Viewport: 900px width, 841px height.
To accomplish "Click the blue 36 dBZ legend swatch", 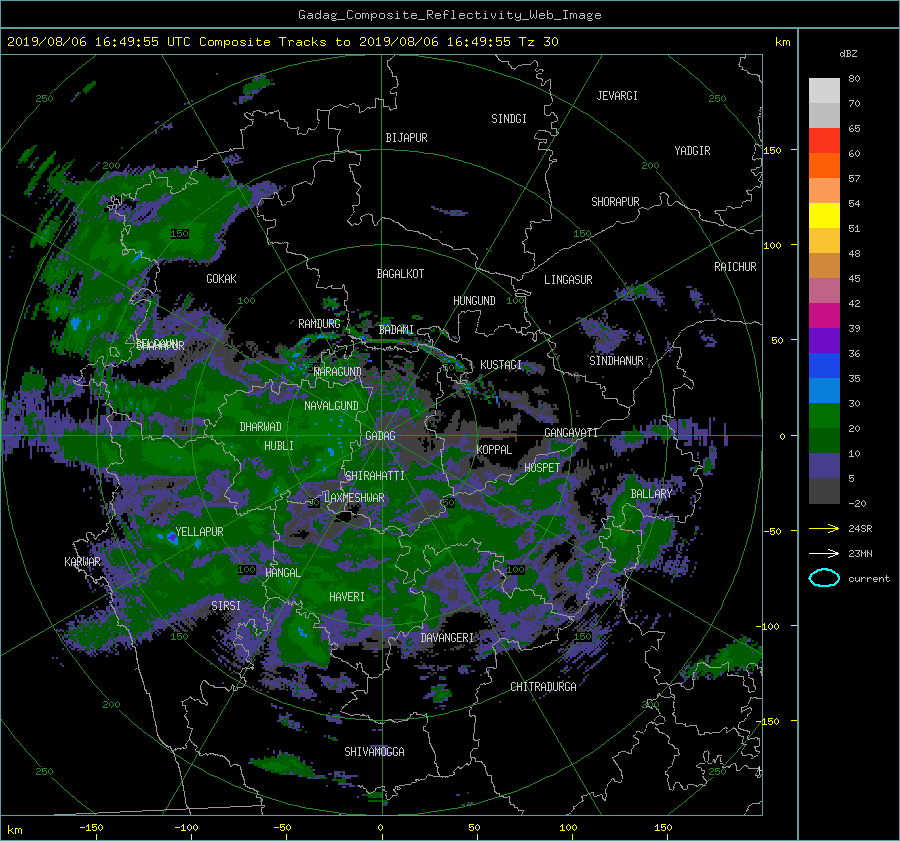I will pyautogui.click(x=824, y=365).
